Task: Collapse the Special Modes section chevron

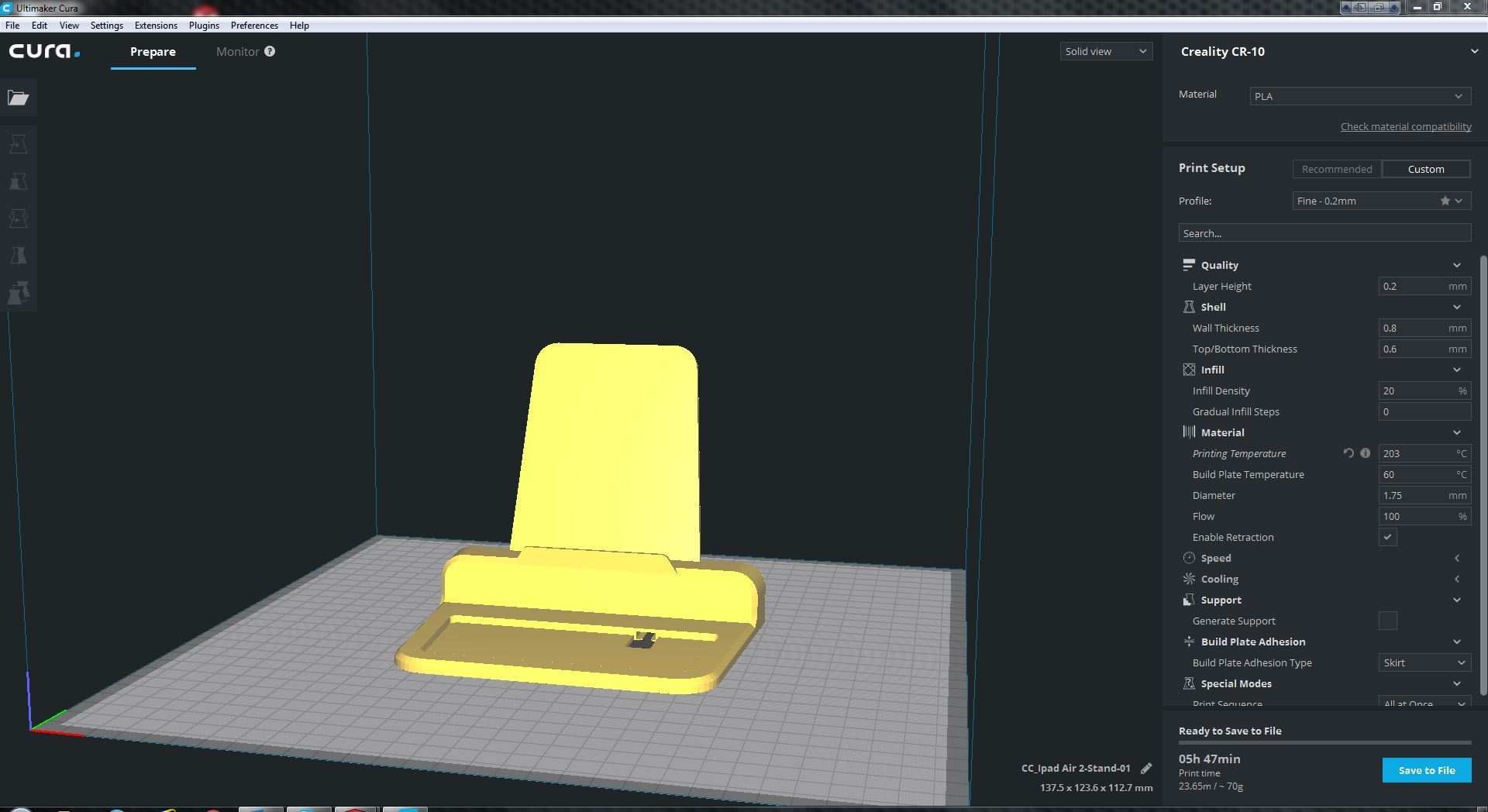Action: point(1457,683)
